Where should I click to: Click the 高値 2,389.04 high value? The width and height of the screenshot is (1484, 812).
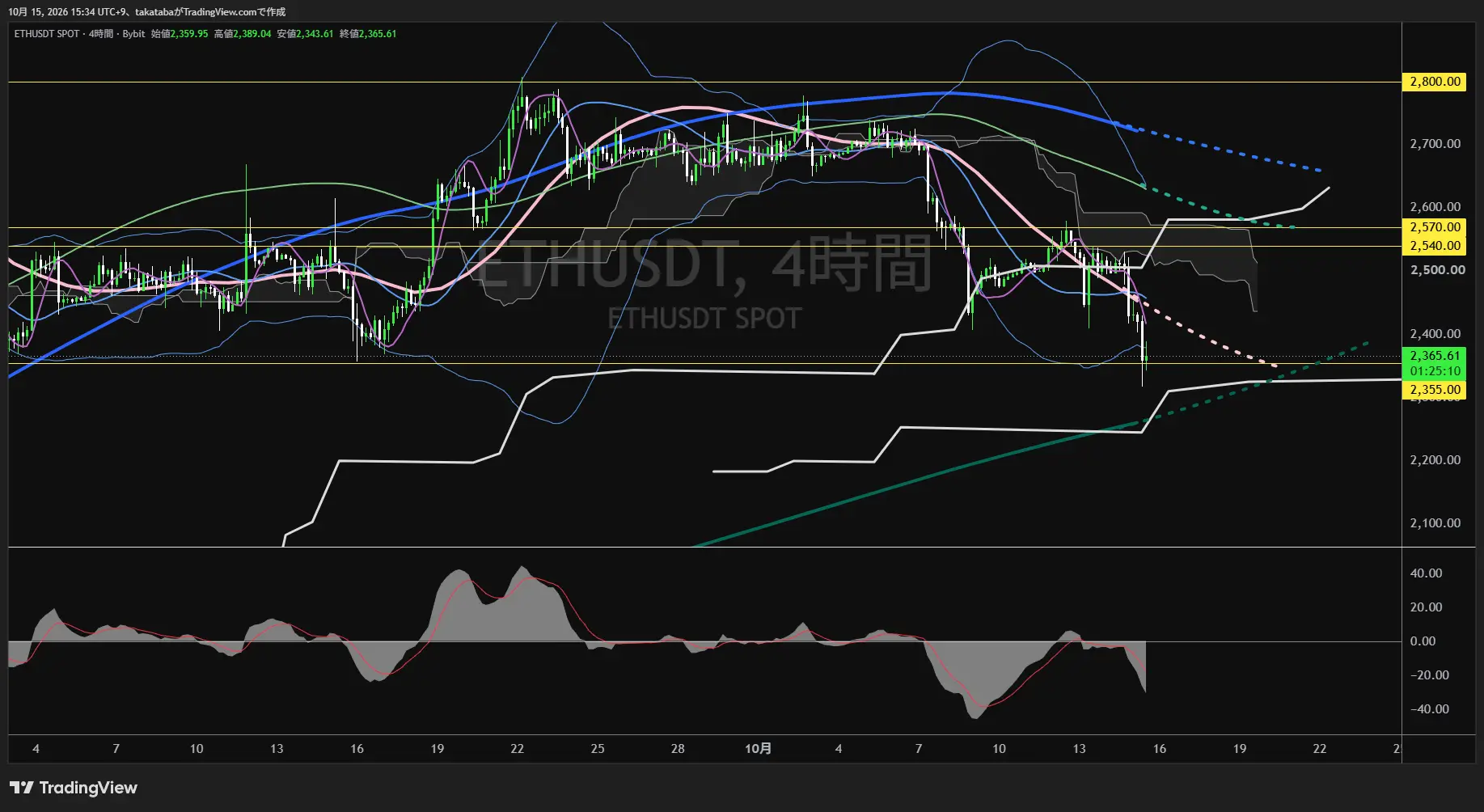[x=243, y=34]
